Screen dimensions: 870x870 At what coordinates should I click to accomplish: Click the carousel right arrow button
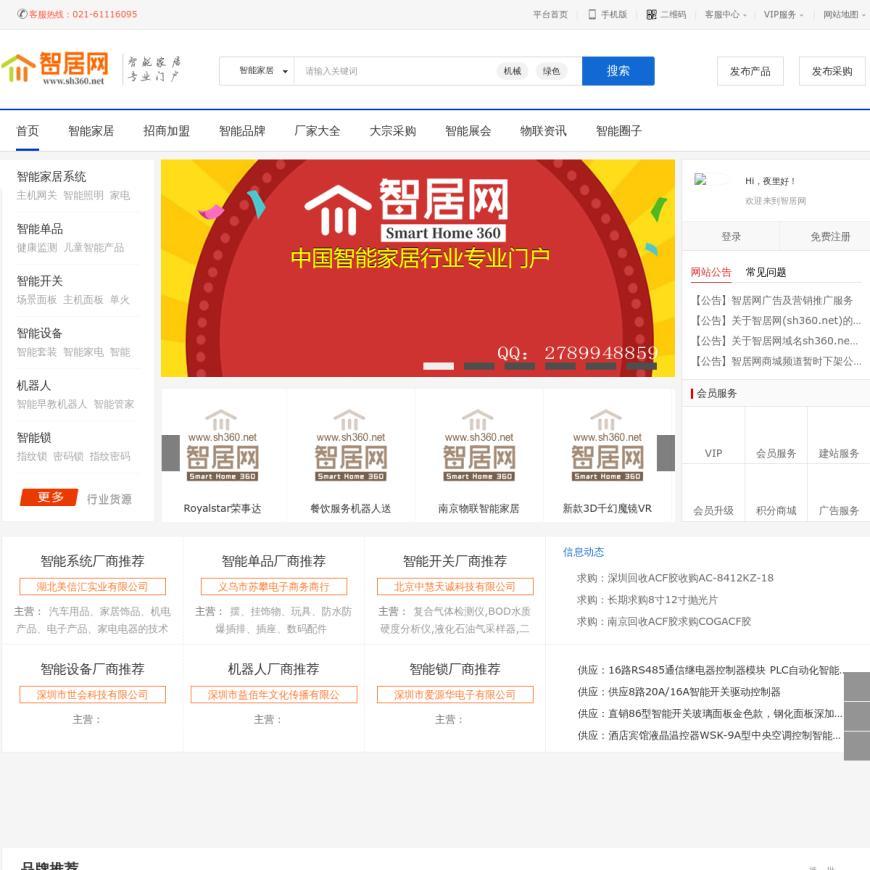(666, 453)
